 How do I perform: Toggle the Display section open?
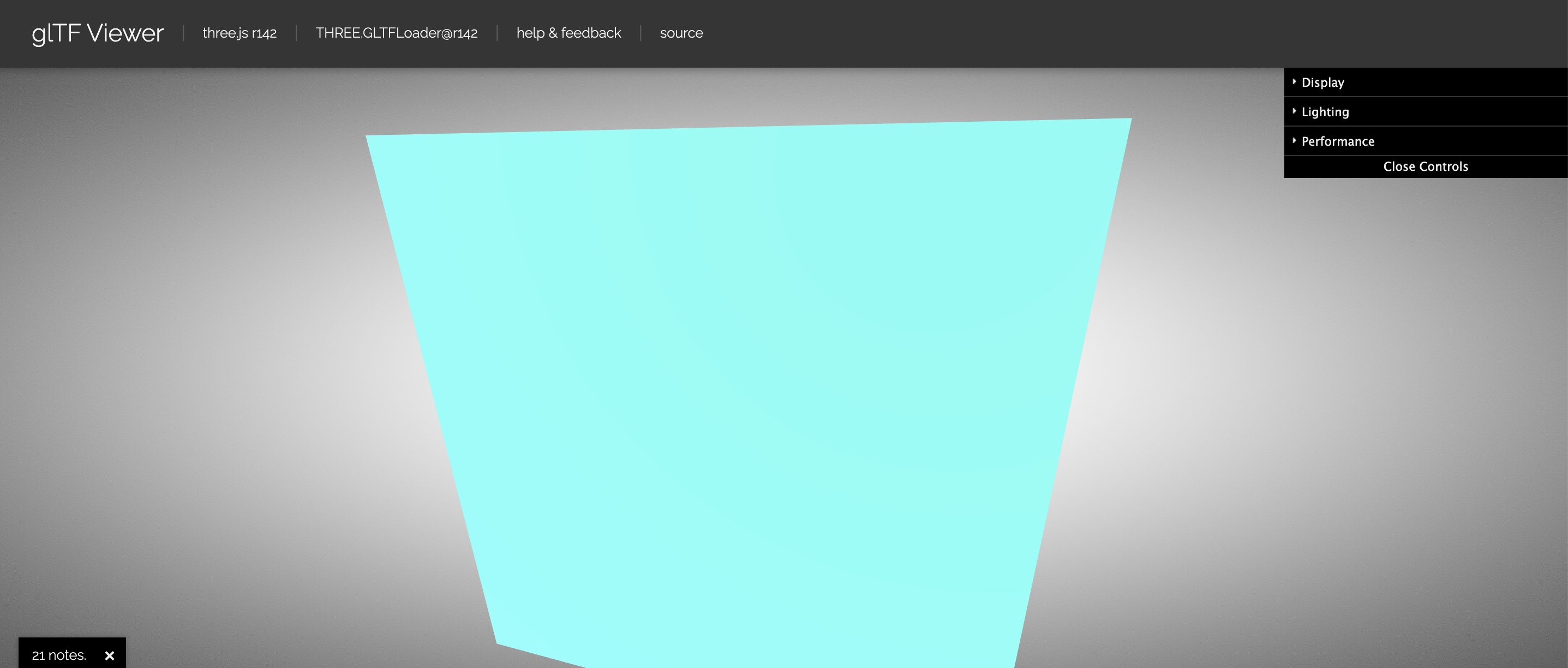(1322, 82)
